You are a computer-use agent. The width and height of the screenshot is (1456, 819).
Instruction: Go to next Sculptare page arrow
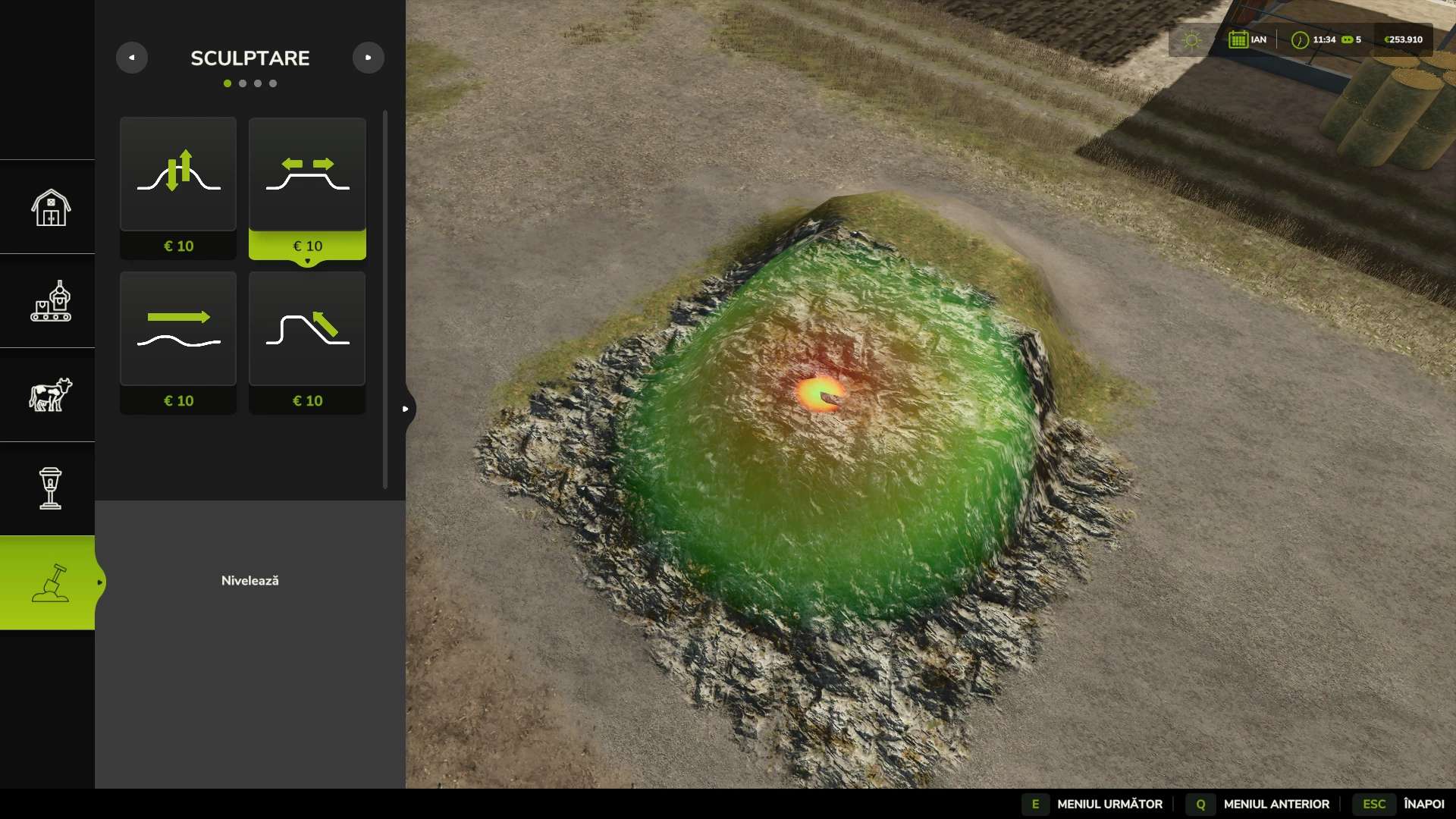pyautogui.click(x=368, y=58)
